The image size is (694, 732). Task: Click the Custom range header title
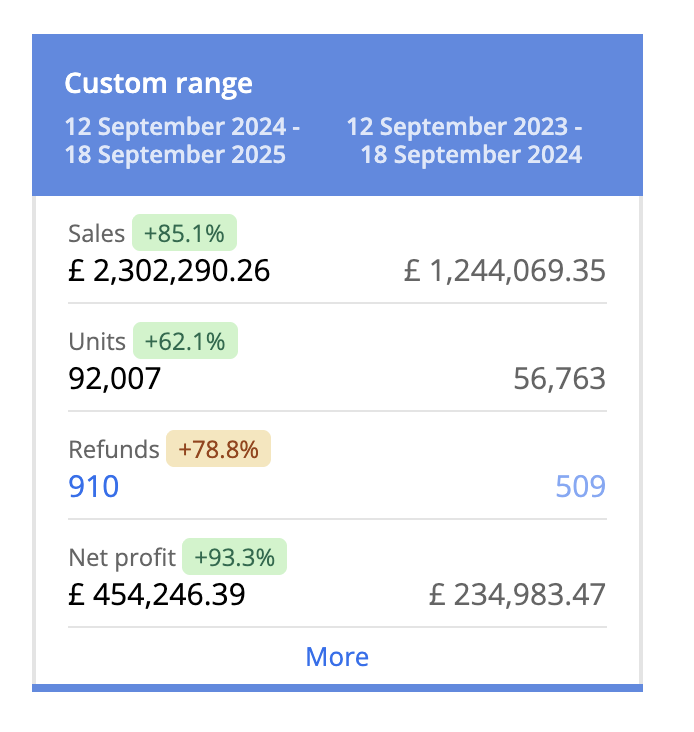point(158,83)
